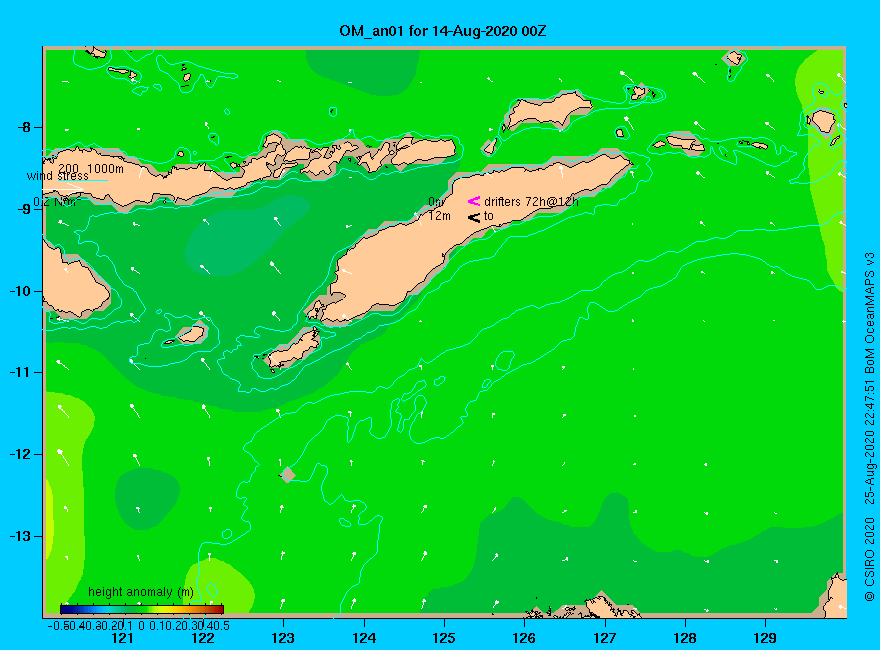This screenshot has height=650, width=880.
Task: Click the "0m" depth label on Timor
Action: [436, 202]
